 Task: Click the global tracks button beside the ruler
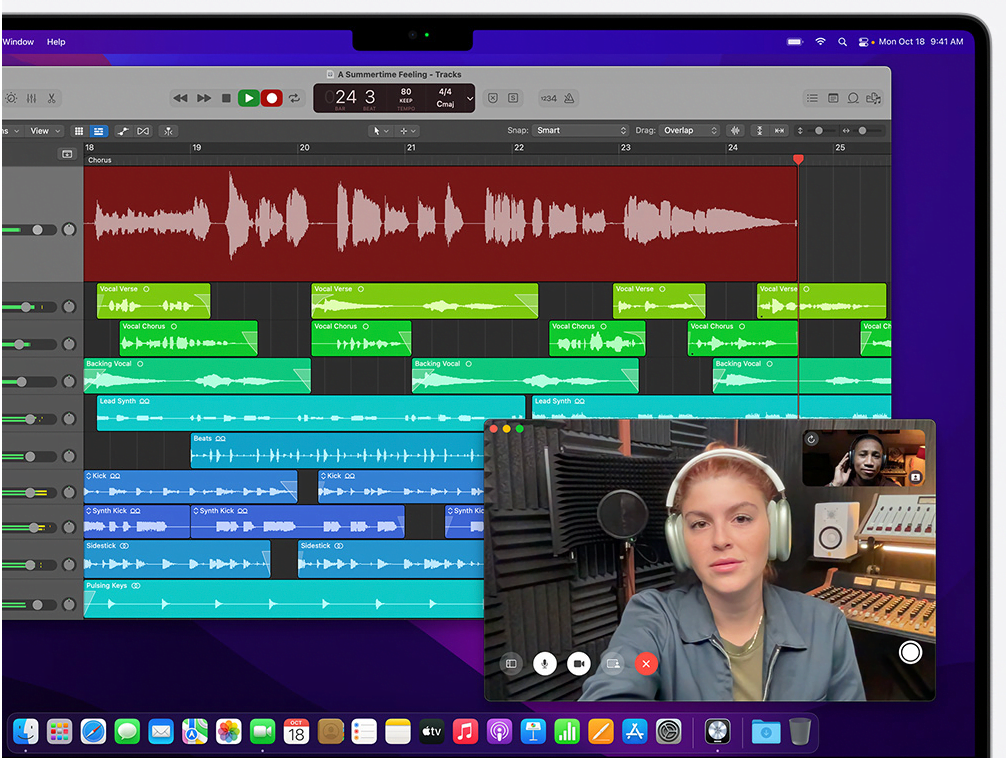click(67, 154)
